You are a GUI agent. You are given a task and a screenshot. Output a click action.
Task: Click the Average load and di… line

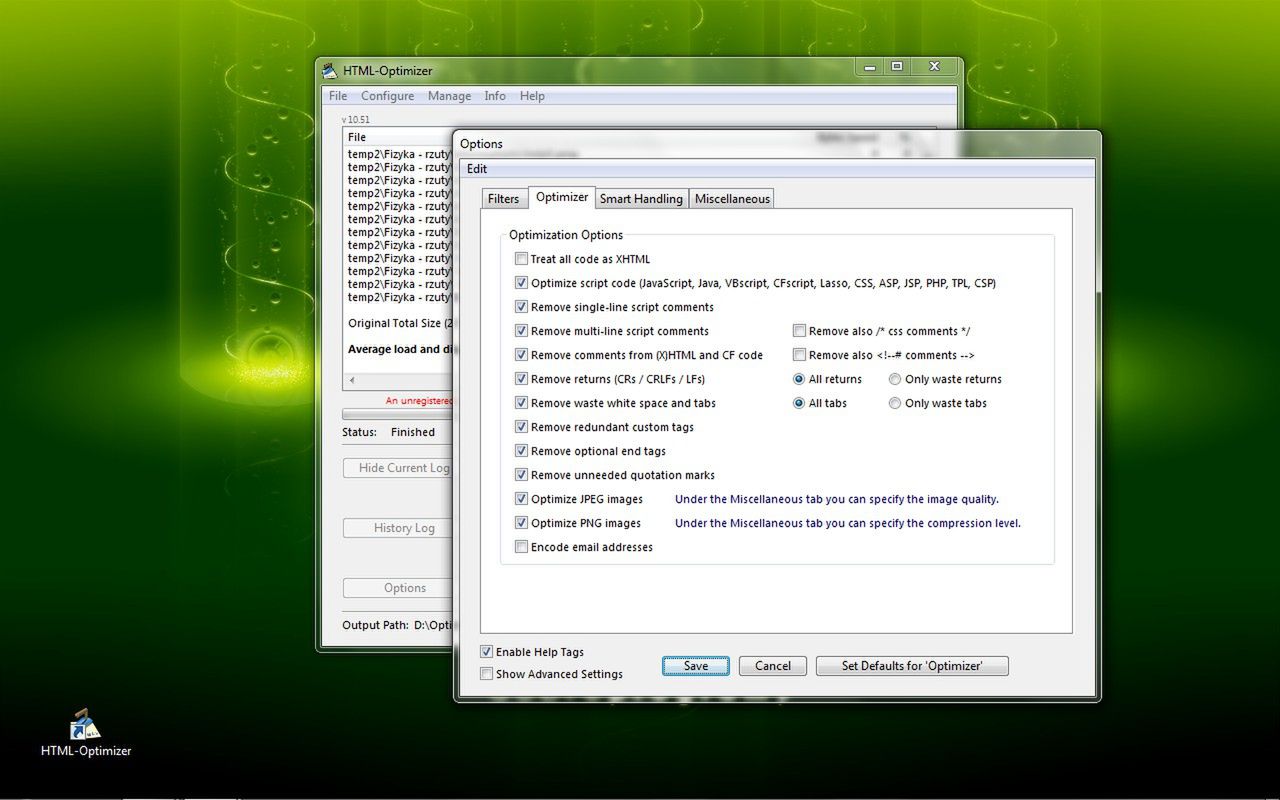400,349
